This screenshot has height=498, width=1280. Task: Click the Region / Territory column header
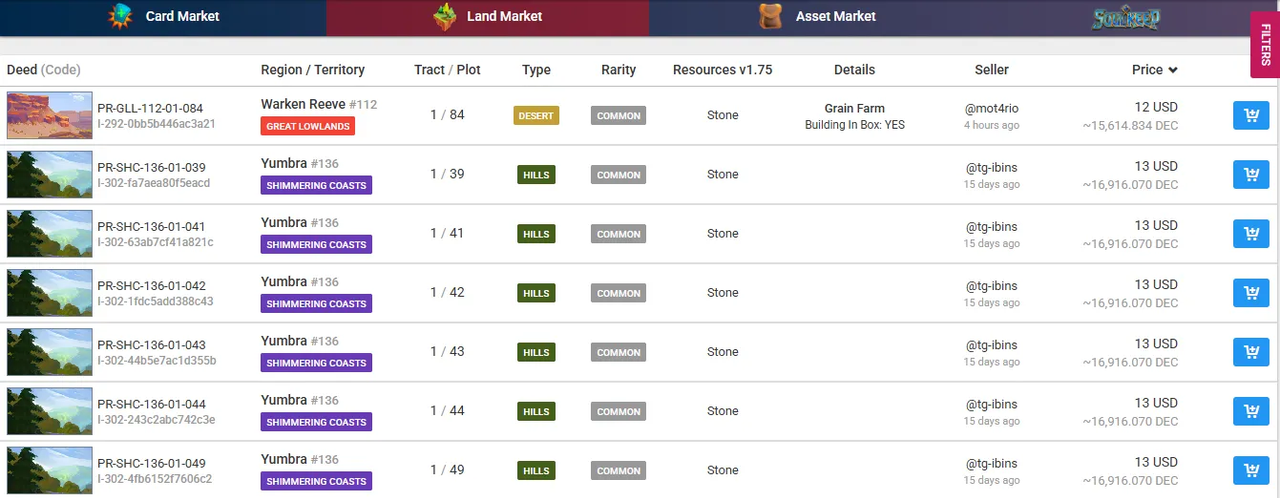pos(313,70)
